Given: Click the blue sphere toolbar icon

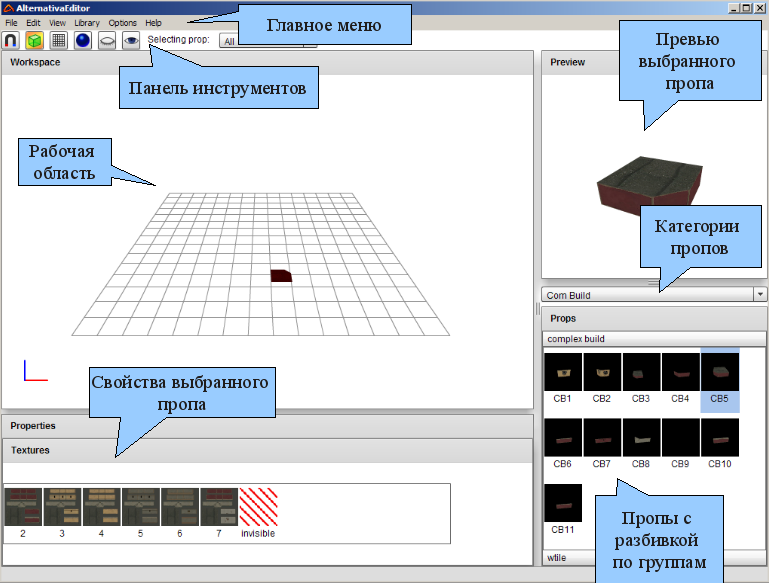Looking at the screenshot, I should click(x=83, y=41).
